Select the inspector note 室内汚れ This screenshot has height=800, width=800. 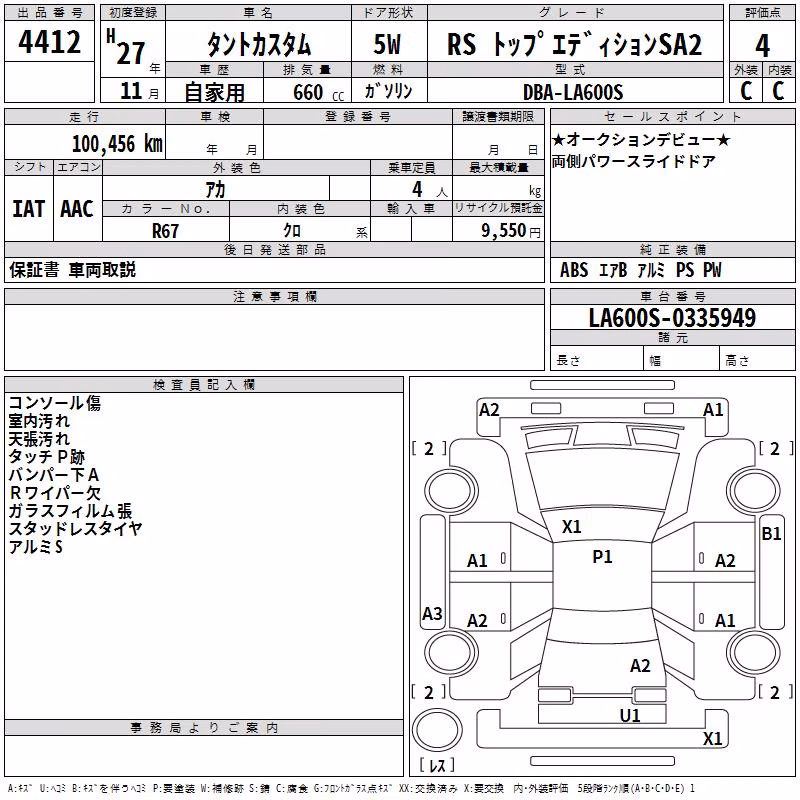39,421
